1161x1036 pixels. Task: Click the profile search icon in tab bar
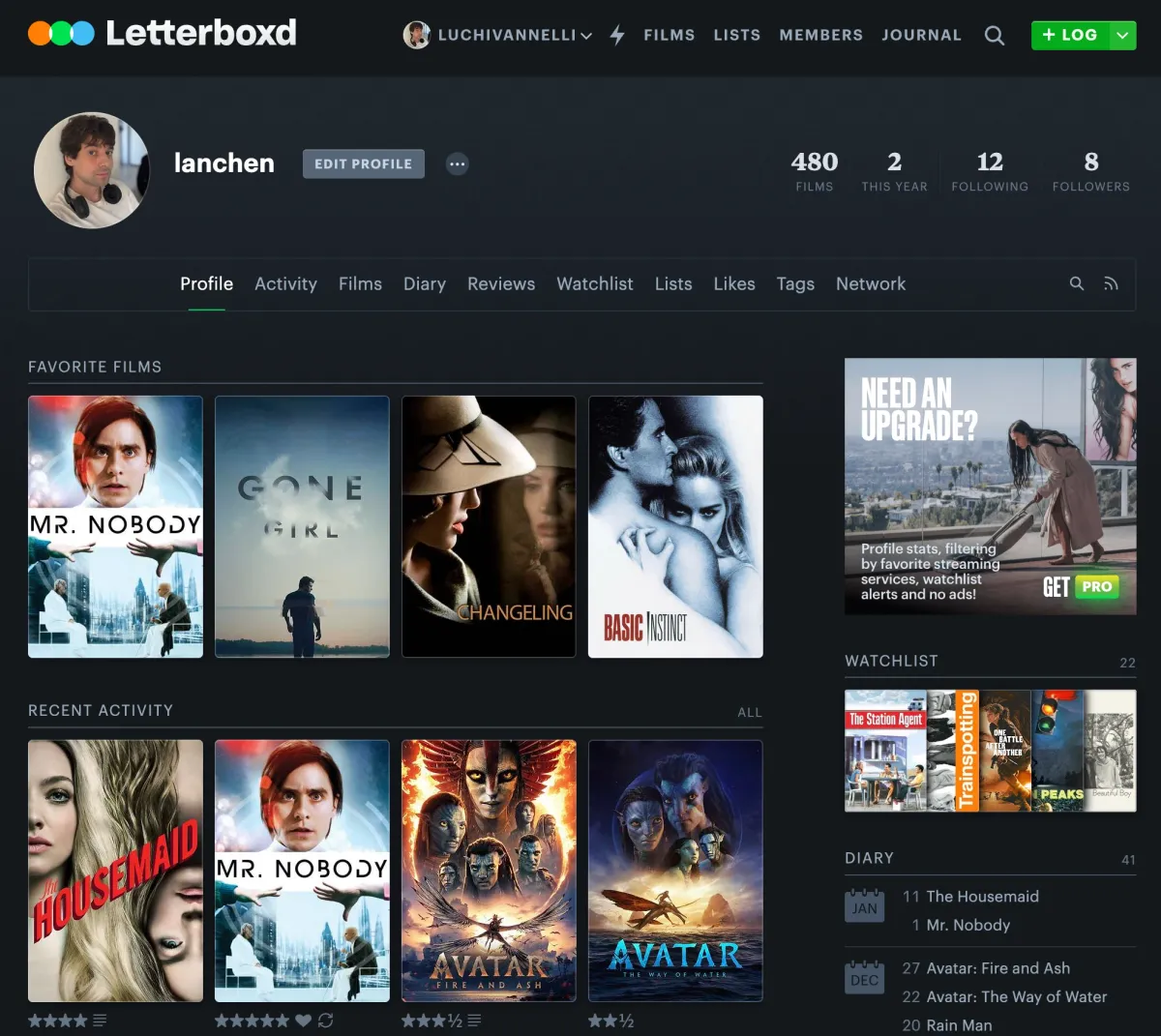pos(1076,283)
